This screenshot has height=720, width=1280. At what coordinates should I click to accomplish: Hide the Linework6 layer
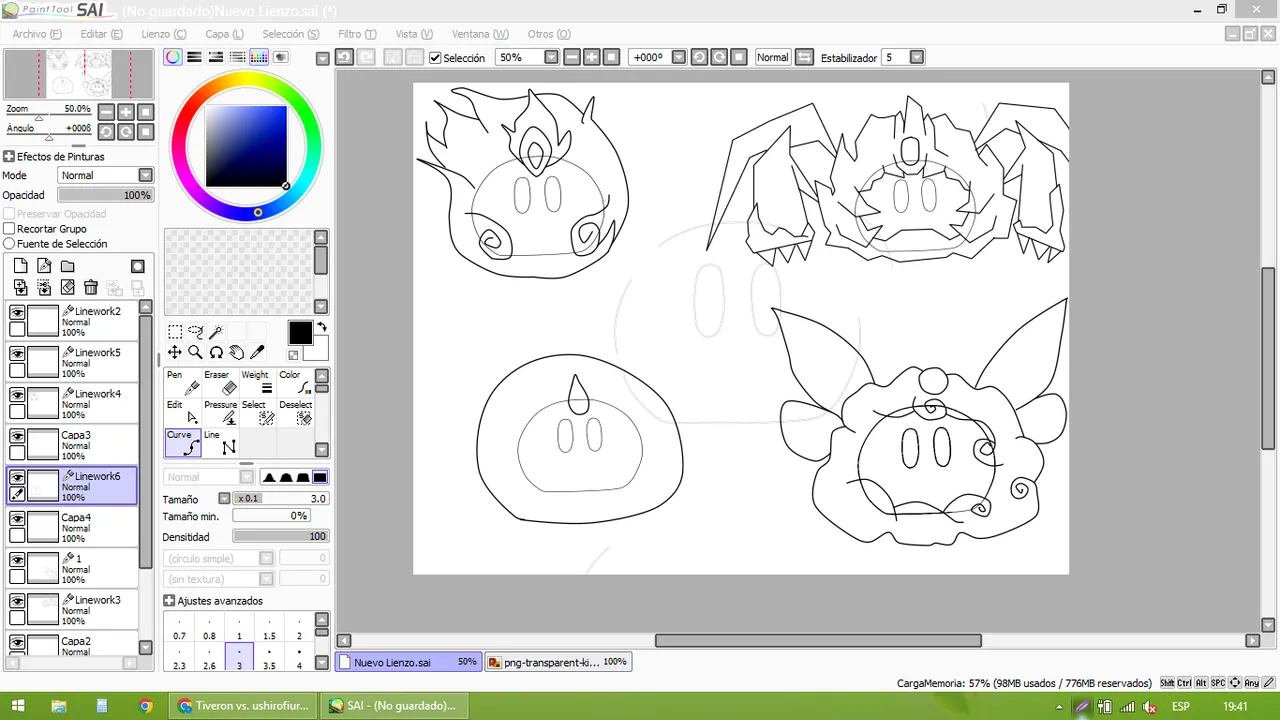[17, 477]
